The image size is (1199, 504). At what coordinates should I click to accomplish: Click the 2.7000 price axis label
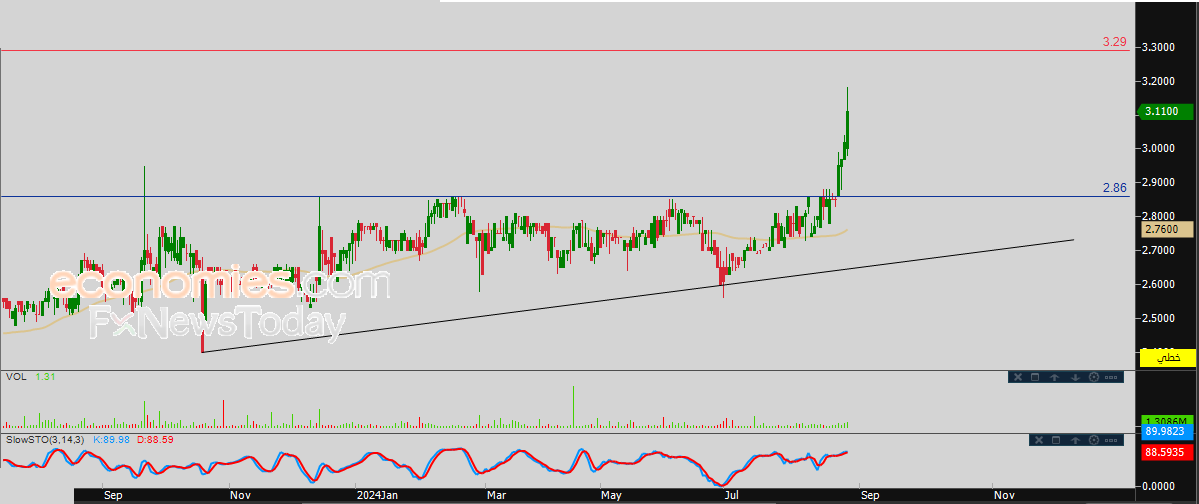(x=1158, y=250)
